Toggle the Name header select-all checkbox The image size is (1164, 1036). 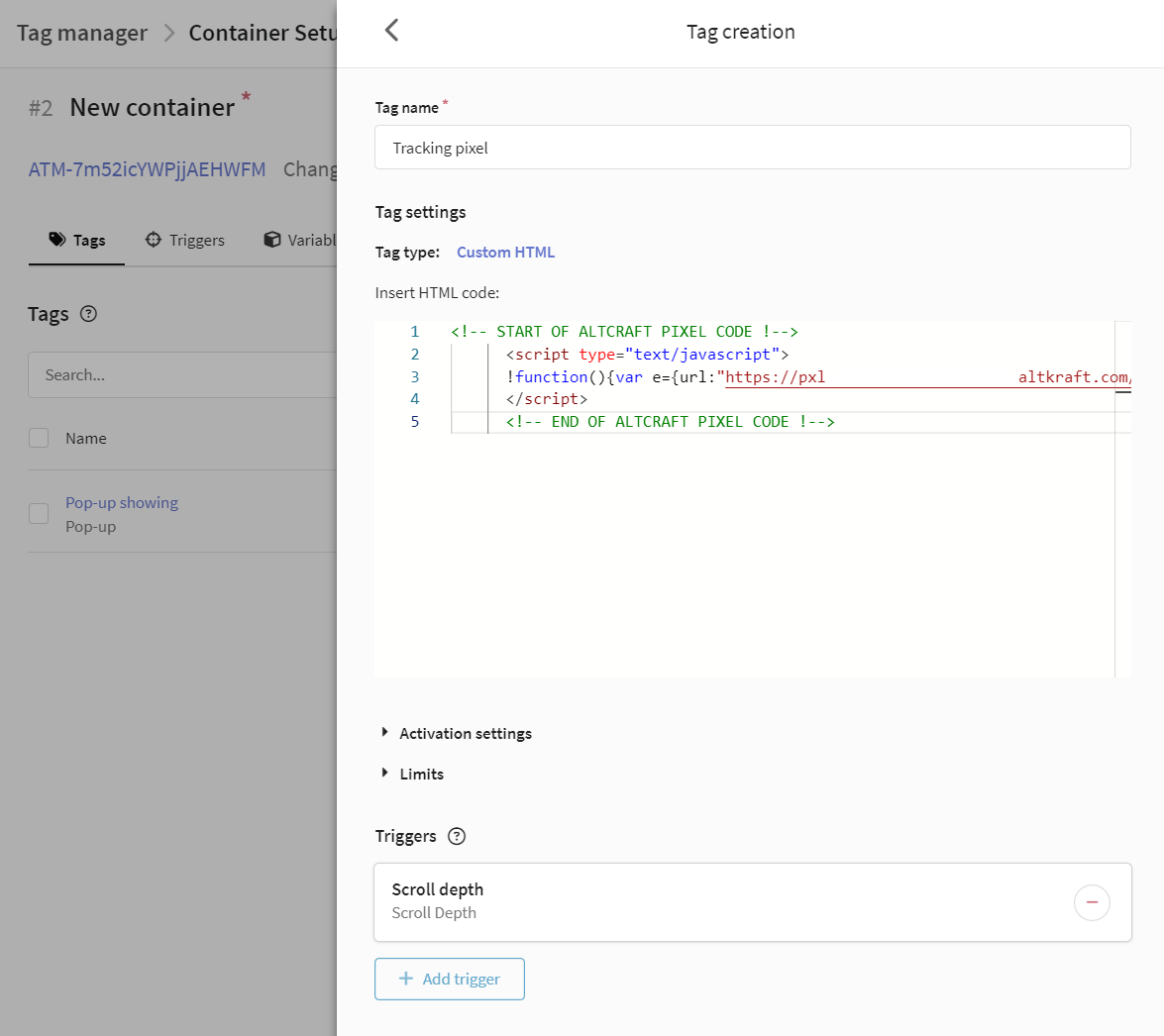pos(39,438)
